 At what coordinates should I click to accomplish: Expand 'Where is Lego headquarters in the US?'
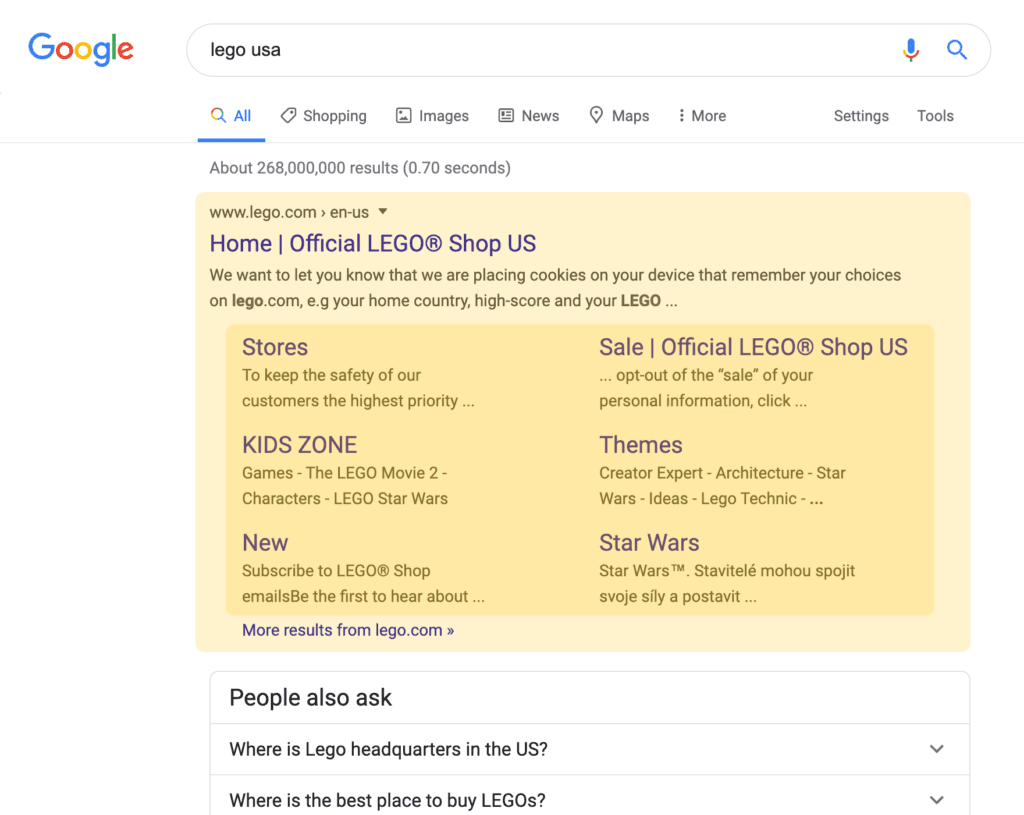point(590,749)
